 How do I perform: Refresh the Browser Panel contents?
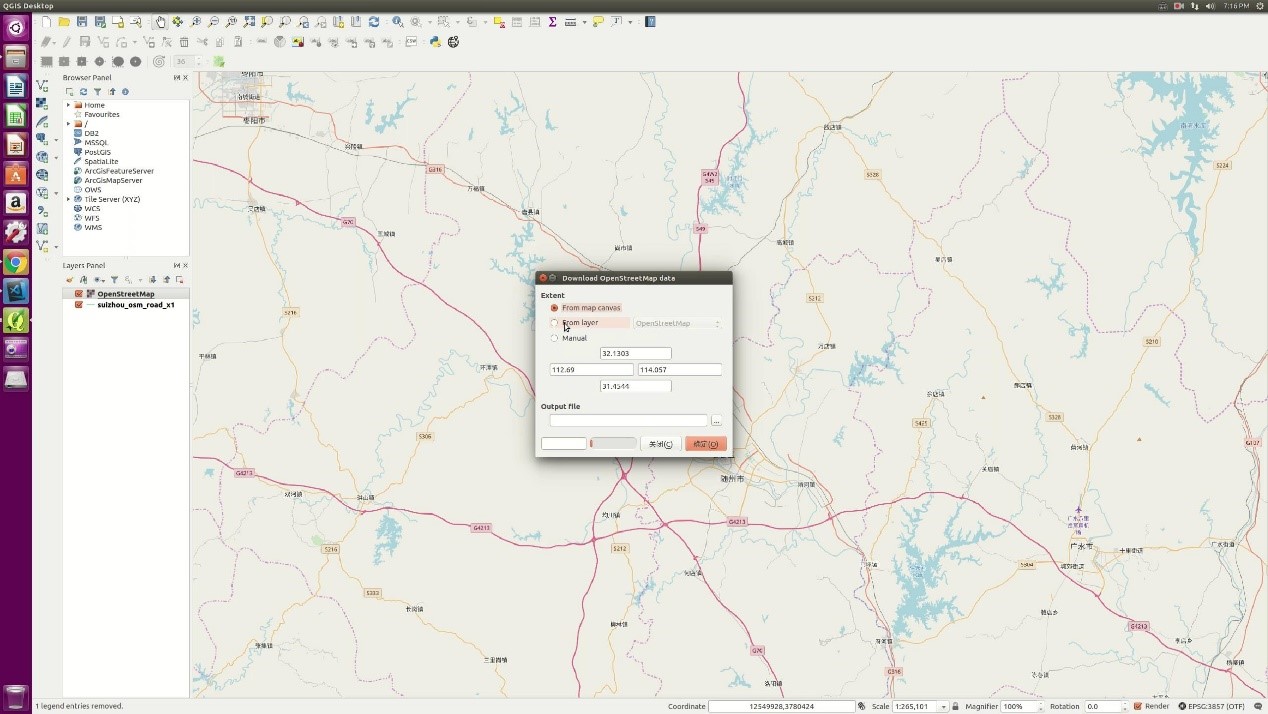pos(83,92)
